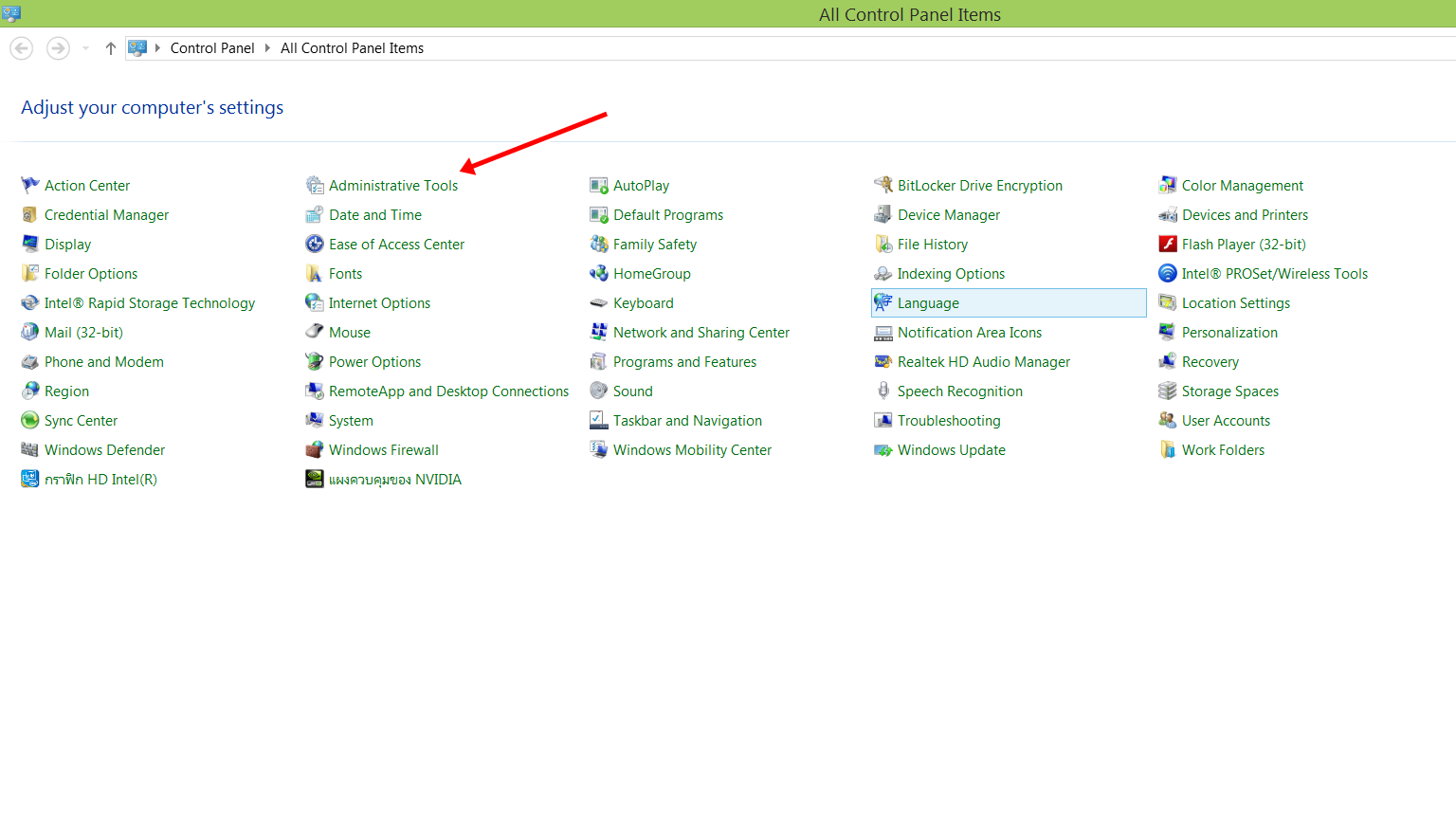Click the Back navigation button
The width and height of the screenshot is (1456, 819).
click(21, 47)
